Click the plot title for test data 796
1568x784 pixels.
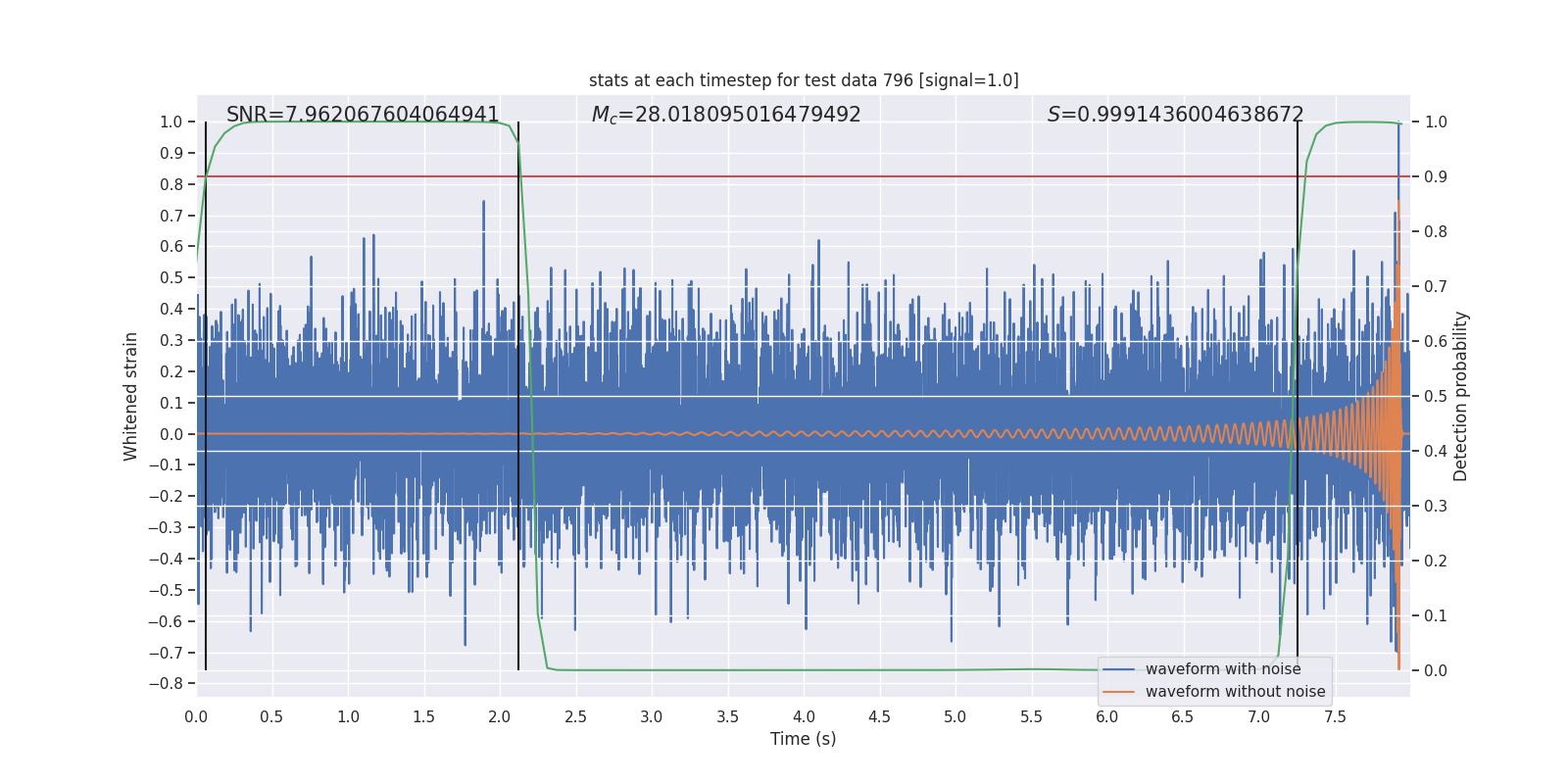pos(804,80)
